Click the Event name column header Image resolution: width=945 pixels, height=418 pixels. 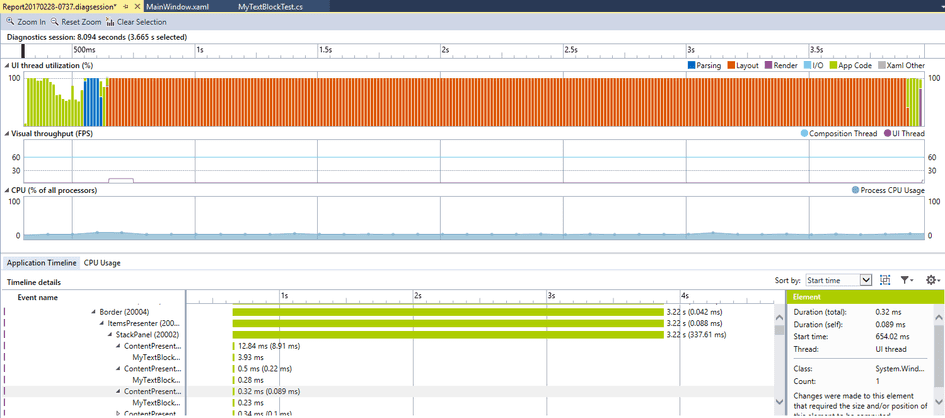(x=37, y=297)
